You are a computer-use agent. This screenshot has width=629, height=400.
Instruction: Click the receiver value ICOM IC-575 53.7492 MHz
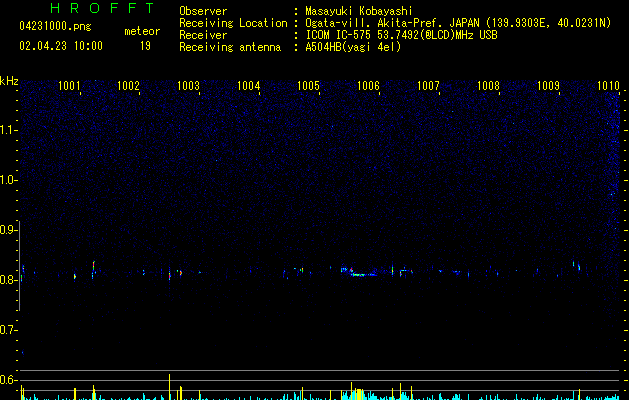pos(401,35)
